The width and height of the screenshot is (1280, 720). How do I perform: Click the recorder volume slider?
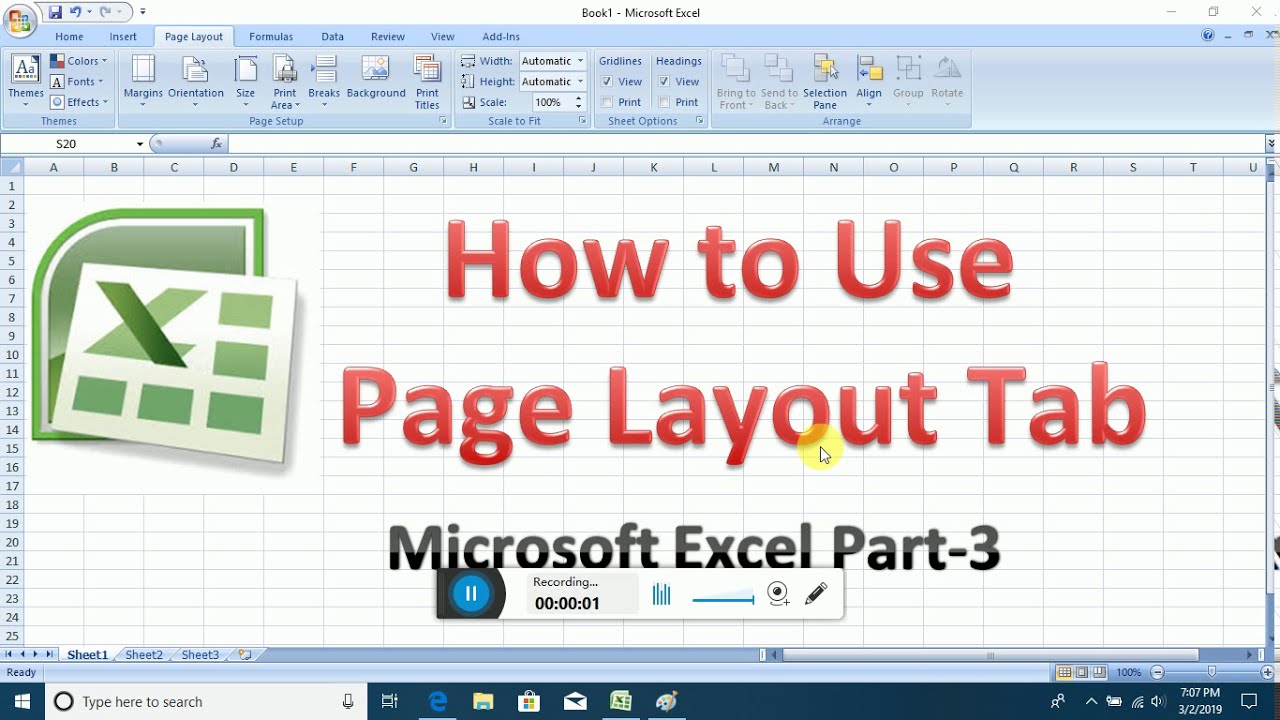click(x=723, y=599)
